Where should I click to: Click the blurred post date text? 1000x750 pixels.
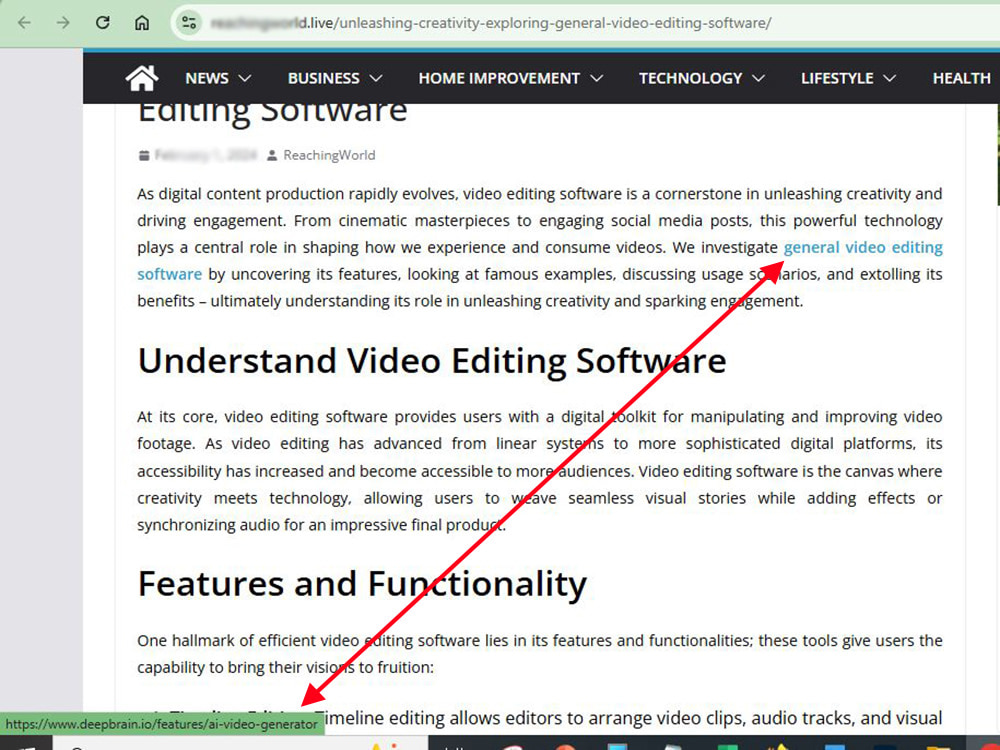click(x=205, y=155)
